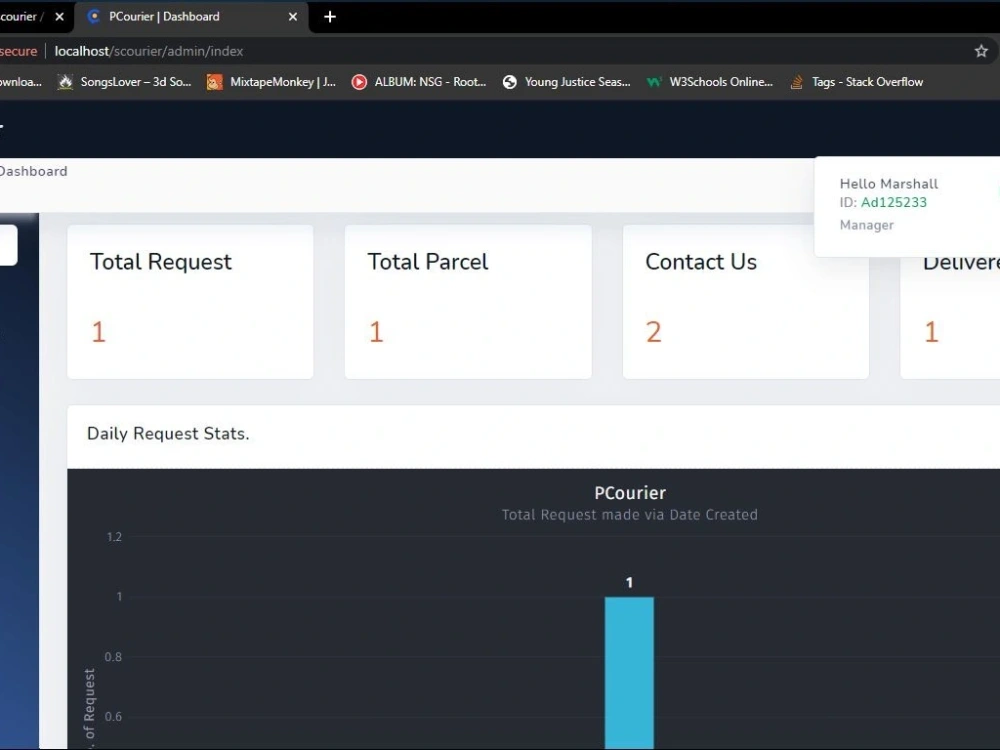Bookmark this page with the star icon
Screen dimensions: 1000x750
click(981, 51)
